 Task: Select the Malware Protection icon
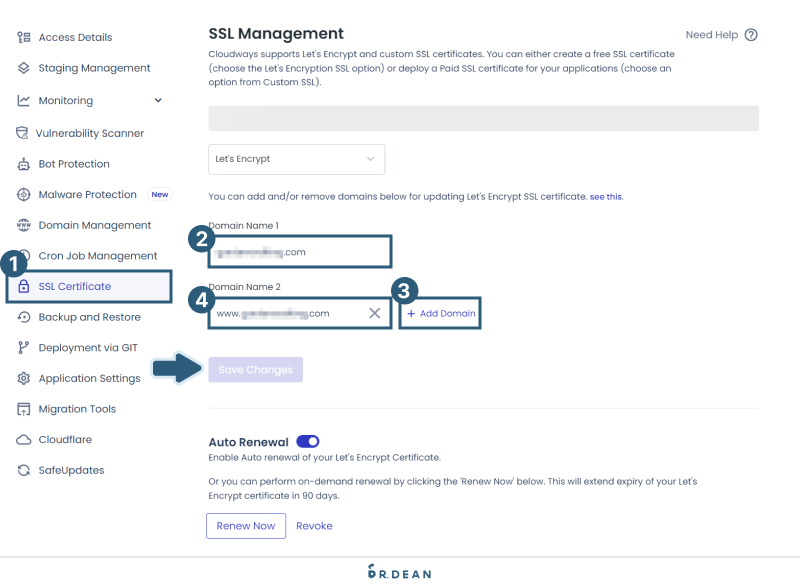[22, 194]
